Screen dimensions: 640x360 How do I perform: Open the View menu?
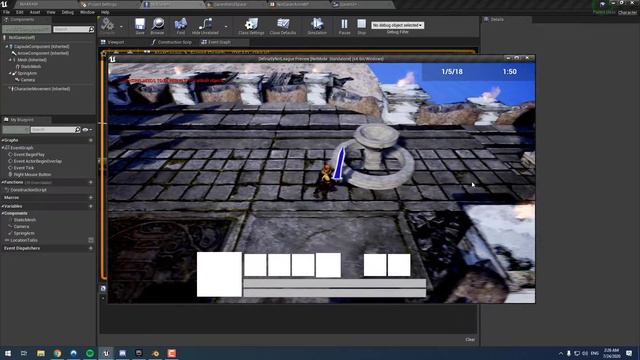51,12
